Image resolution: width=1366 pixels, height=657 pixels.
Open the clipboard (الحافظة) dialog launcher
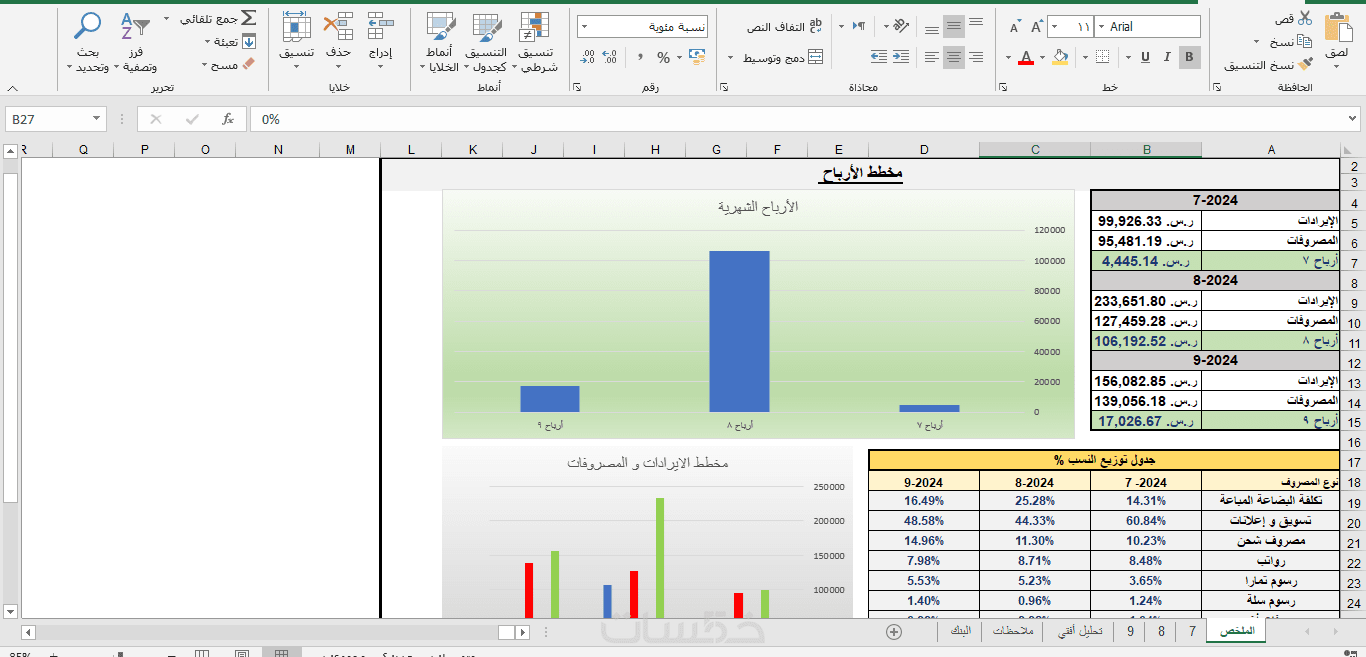1216,89
